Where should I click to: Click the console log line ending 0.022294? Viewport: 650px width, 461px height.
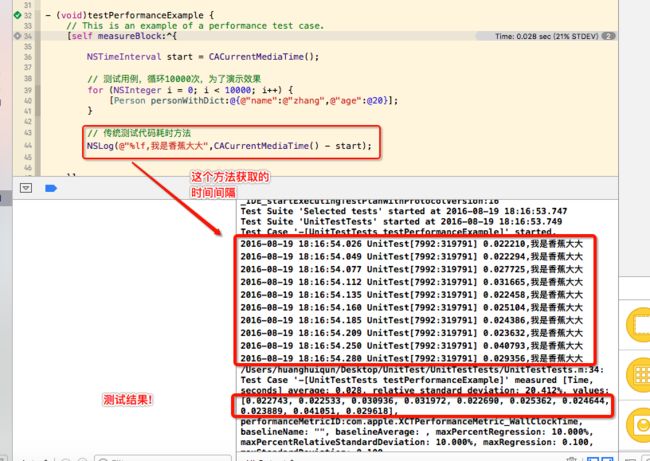[412, 257]
